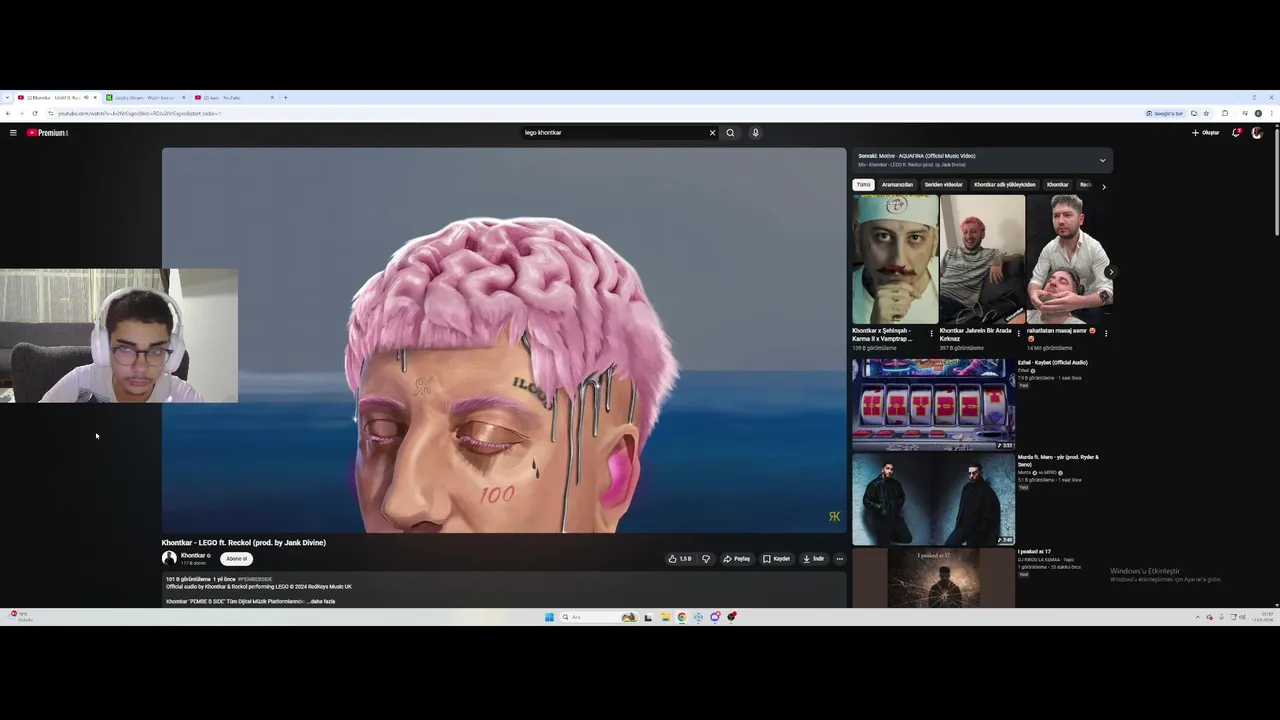Expand the Sonraki mix playlist panel
The height and width of the screenshot is (720, 1280).
(x=1102, y=160)
